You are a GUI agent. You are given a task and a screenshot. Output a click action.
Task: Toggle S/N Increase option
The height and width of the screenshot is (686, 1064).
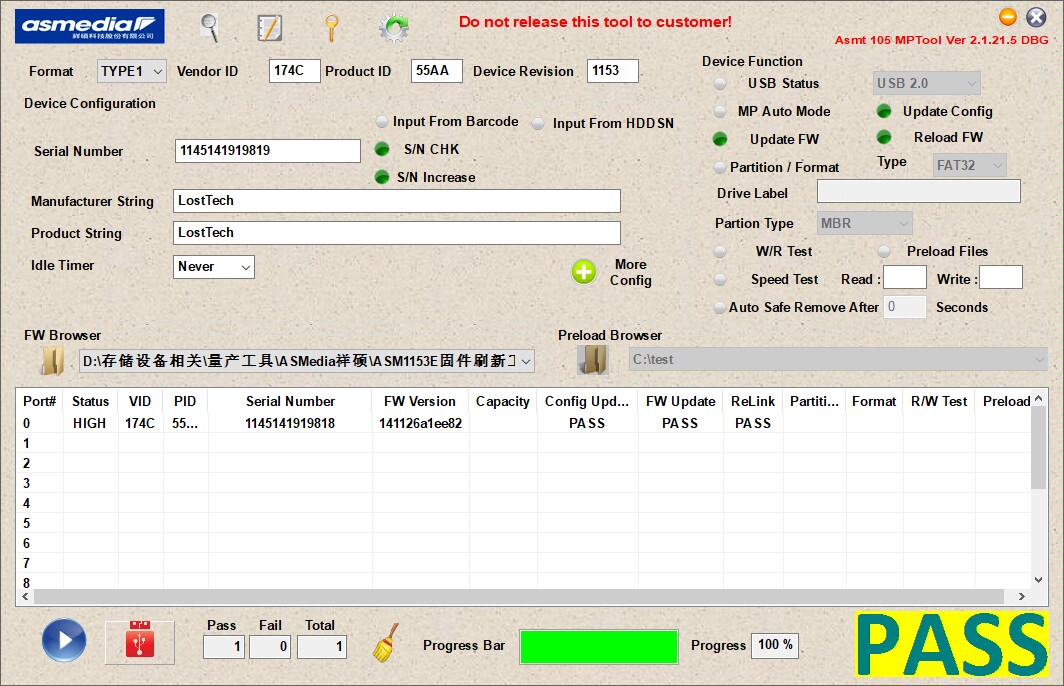[382, 177]
